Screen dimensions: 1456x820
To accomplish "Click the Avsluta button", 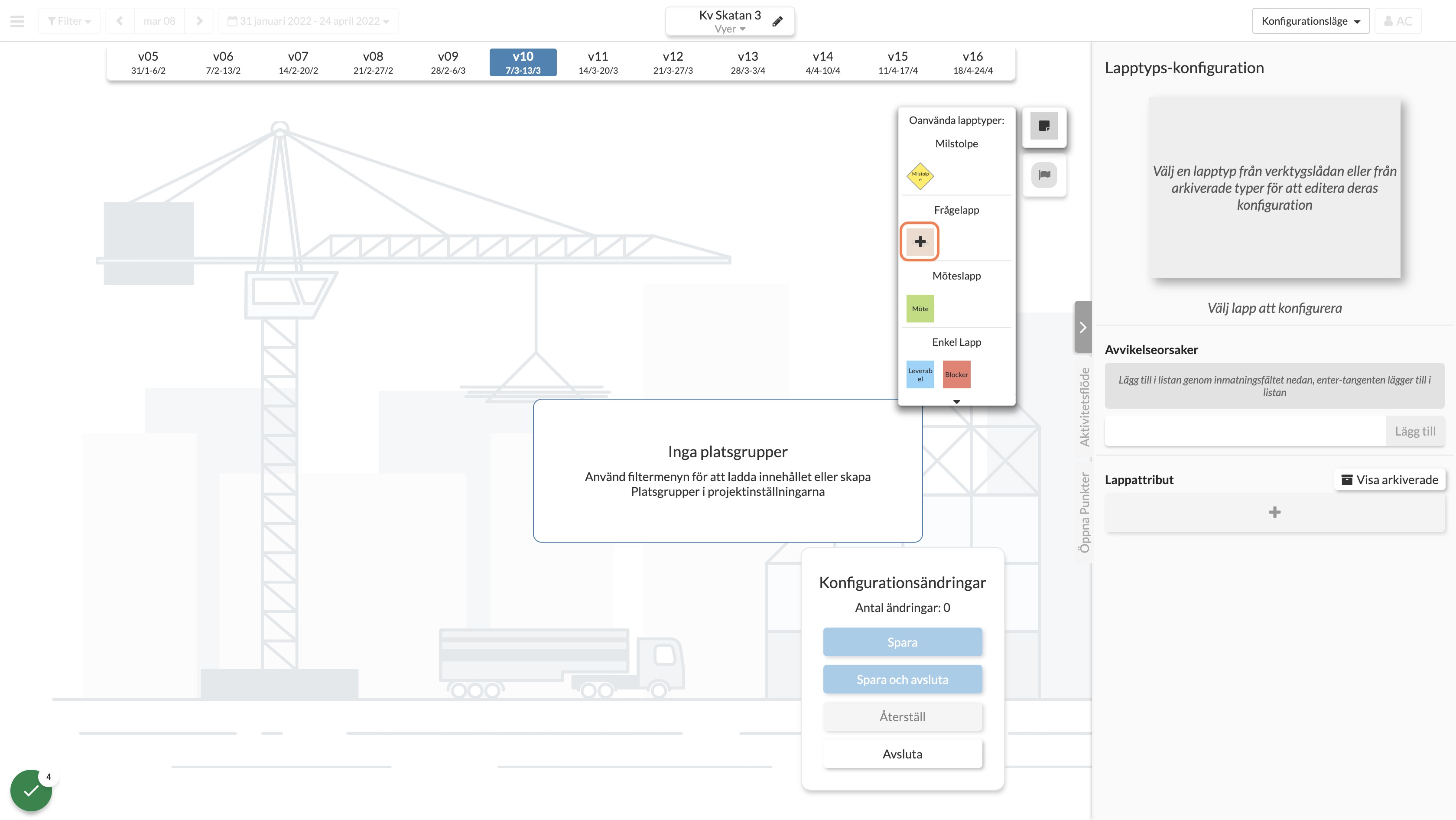I will pyautogui.click(x=902, y=755).
